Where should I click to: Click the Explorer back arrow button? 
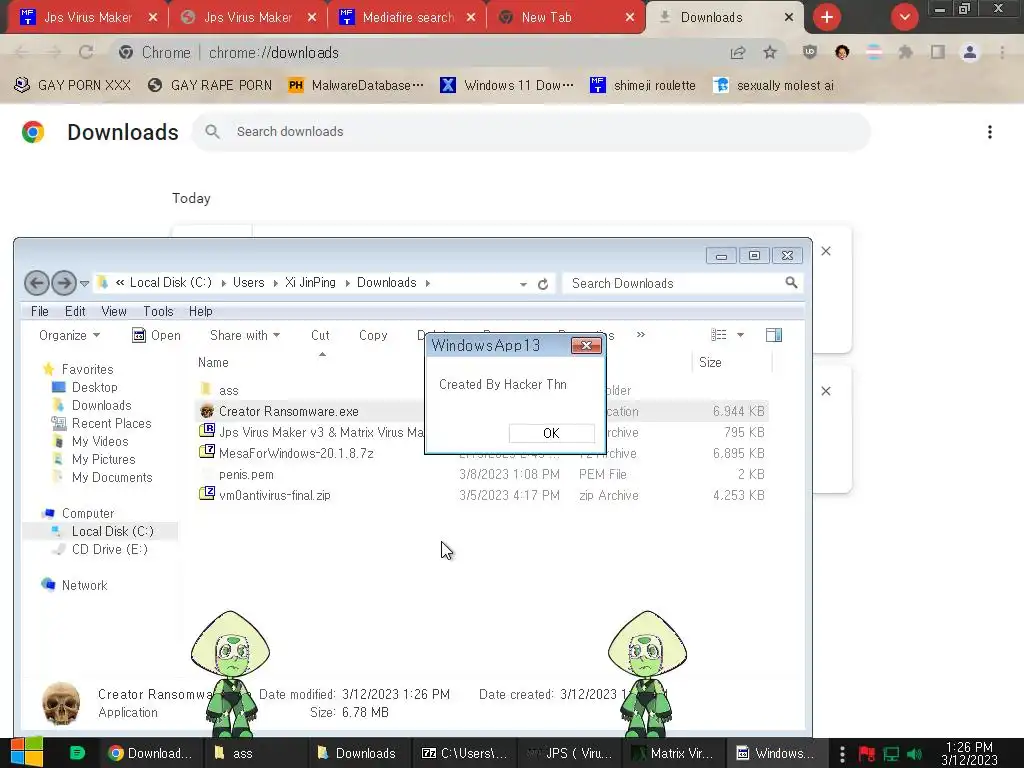37,283
